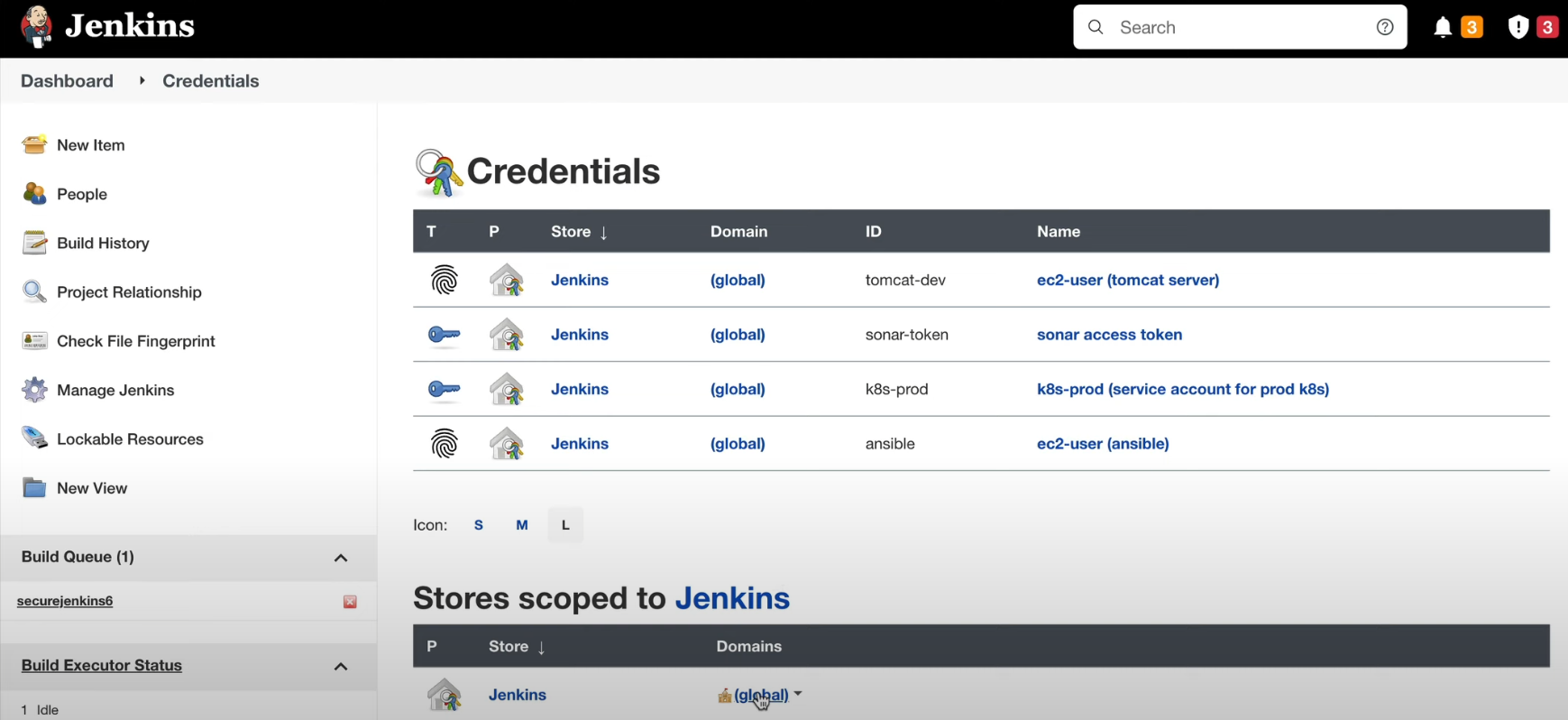Open sonar access token credential

(x=1109, y=335)
